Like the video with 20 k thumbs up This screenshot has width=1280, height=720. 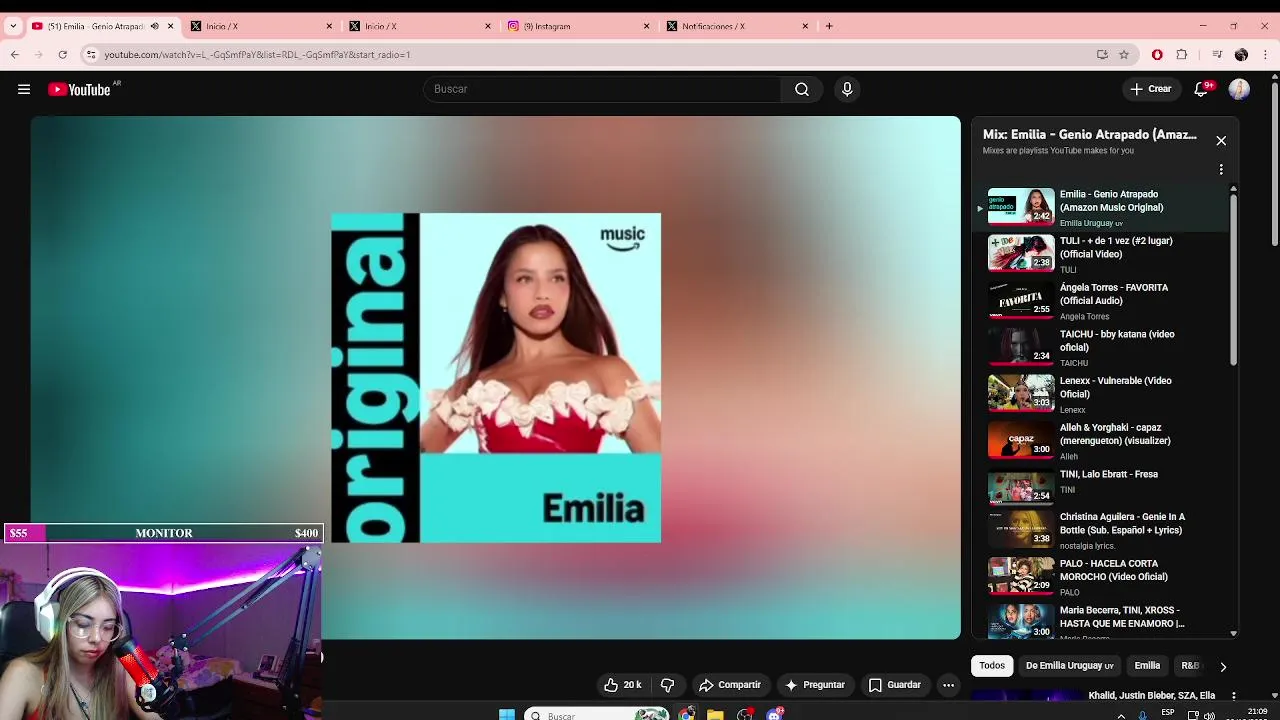click(x=622, y=685)
